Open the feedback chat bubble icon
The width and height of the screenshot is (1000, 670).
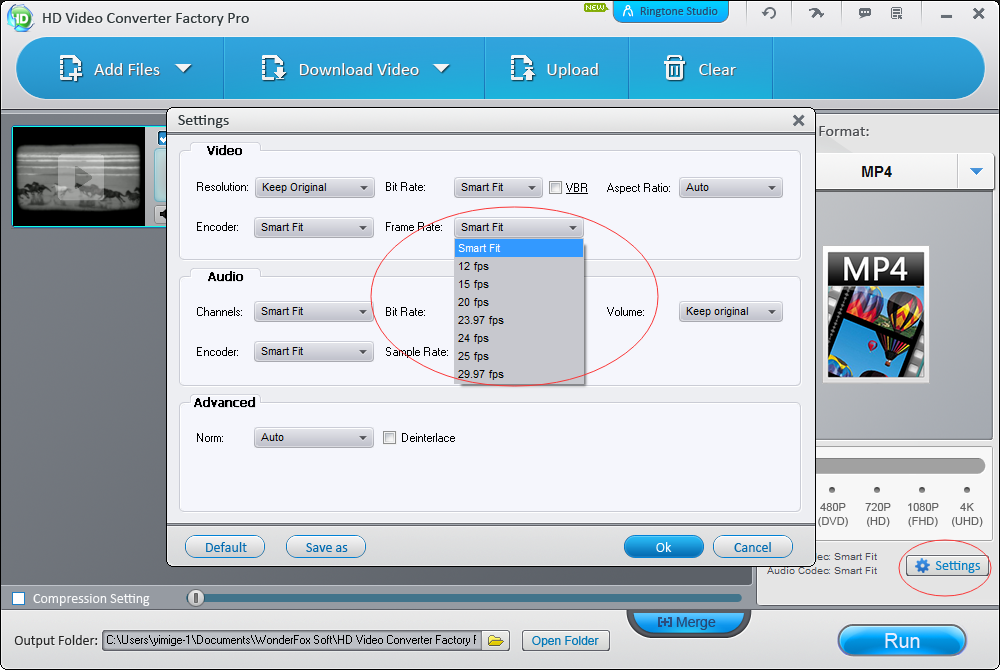tap(865, 13)
